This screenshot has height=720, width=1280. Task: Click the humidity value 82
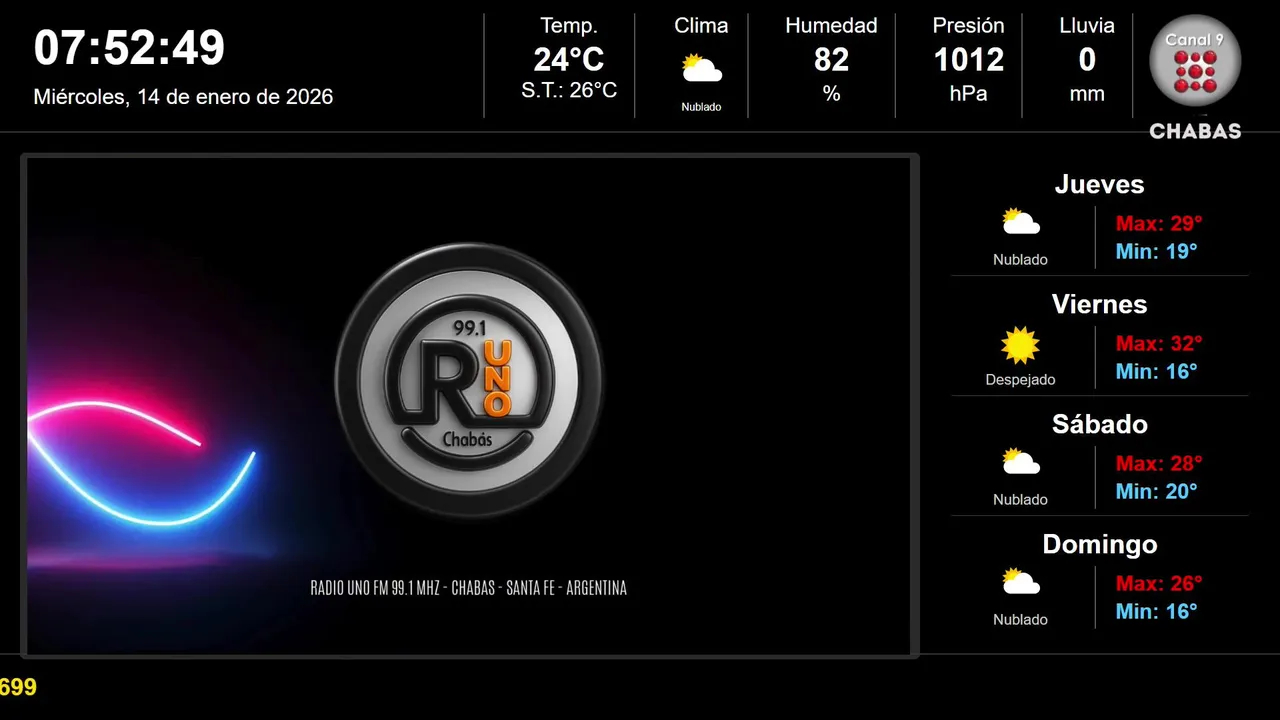tap(831, 60)
